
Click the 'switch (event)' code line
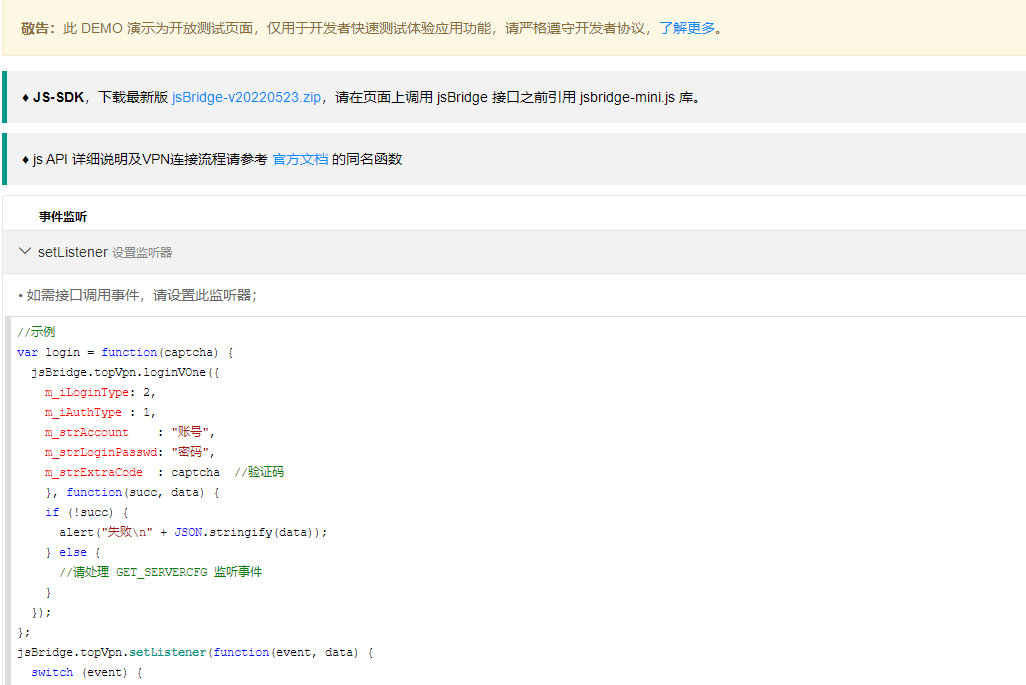86,672
